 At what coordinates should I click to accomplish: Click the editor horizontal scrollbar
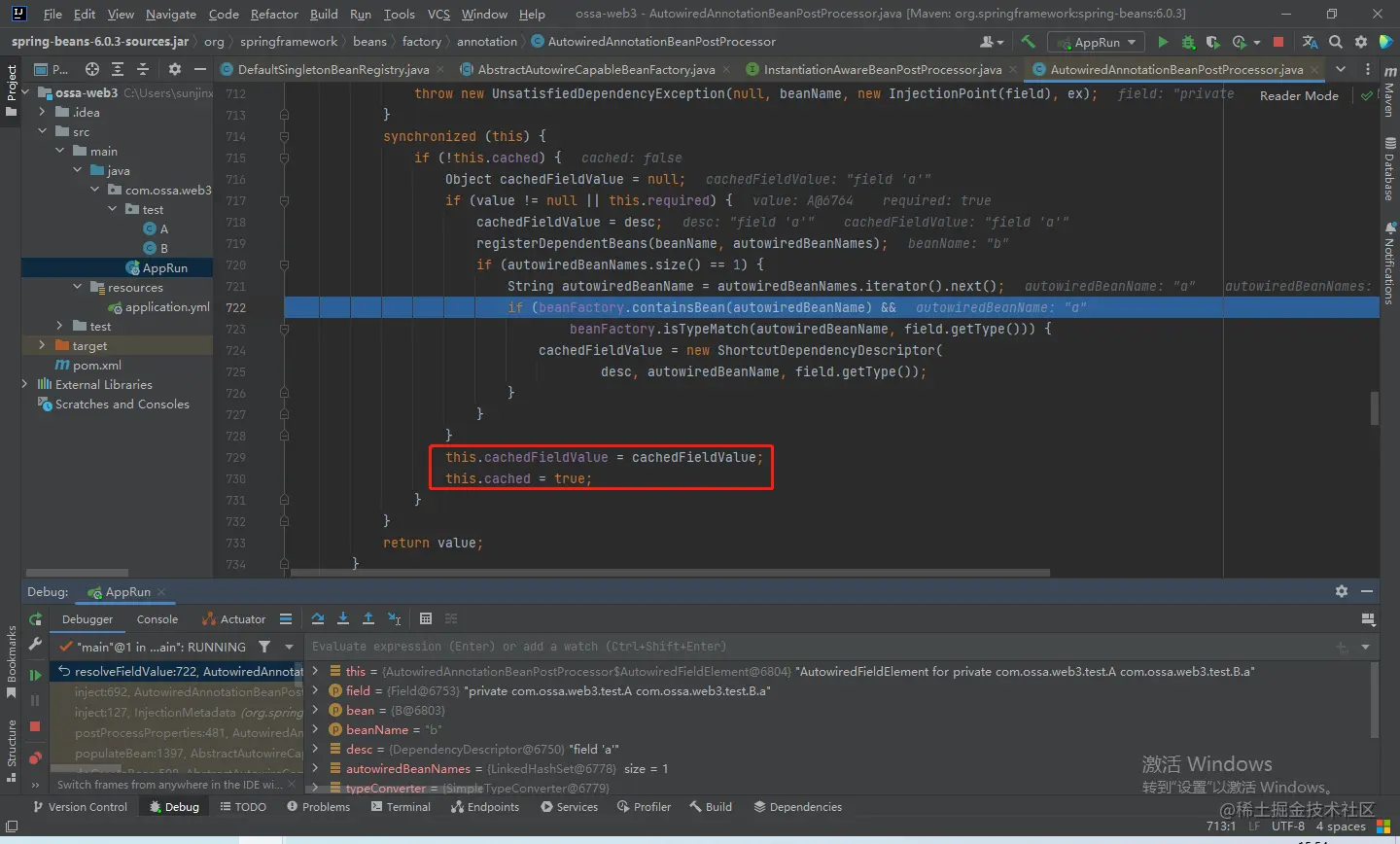670,573
